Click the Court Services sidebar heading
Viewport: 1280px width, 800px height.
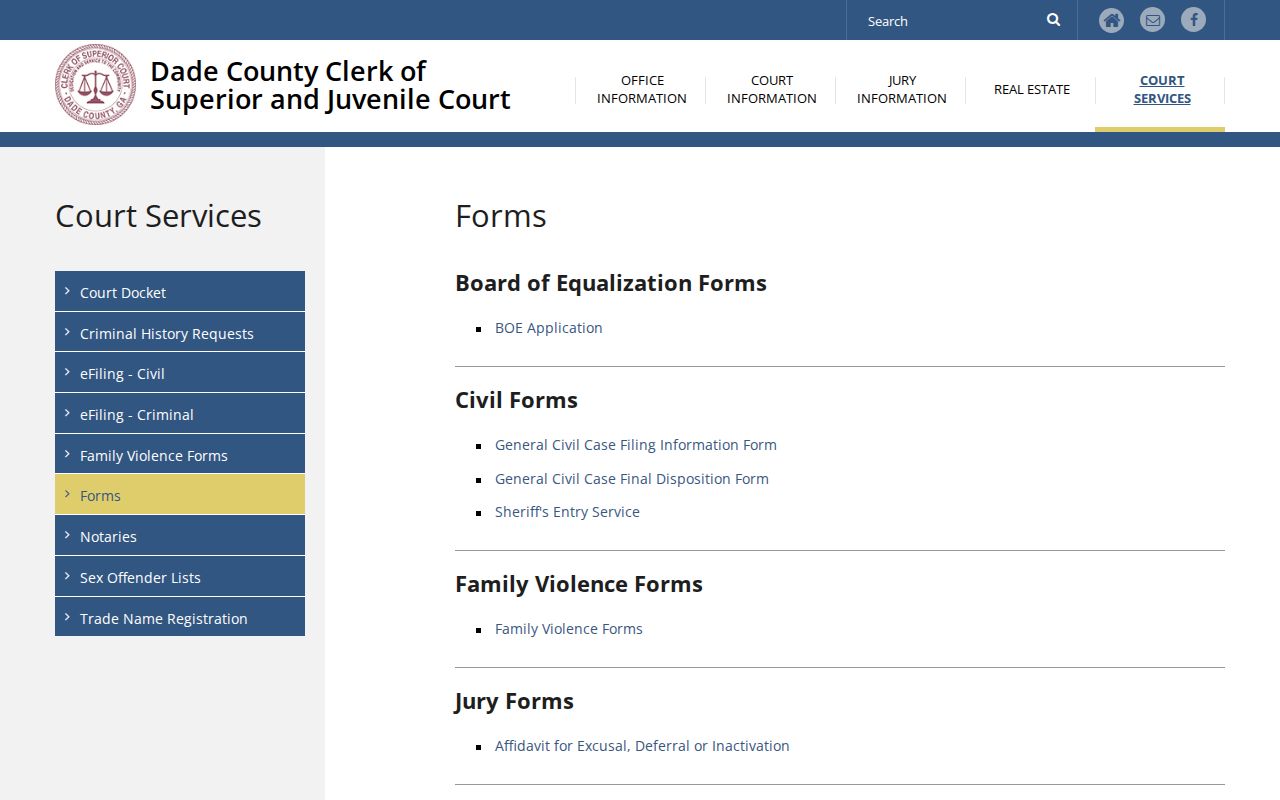click(x=158, y=216)
